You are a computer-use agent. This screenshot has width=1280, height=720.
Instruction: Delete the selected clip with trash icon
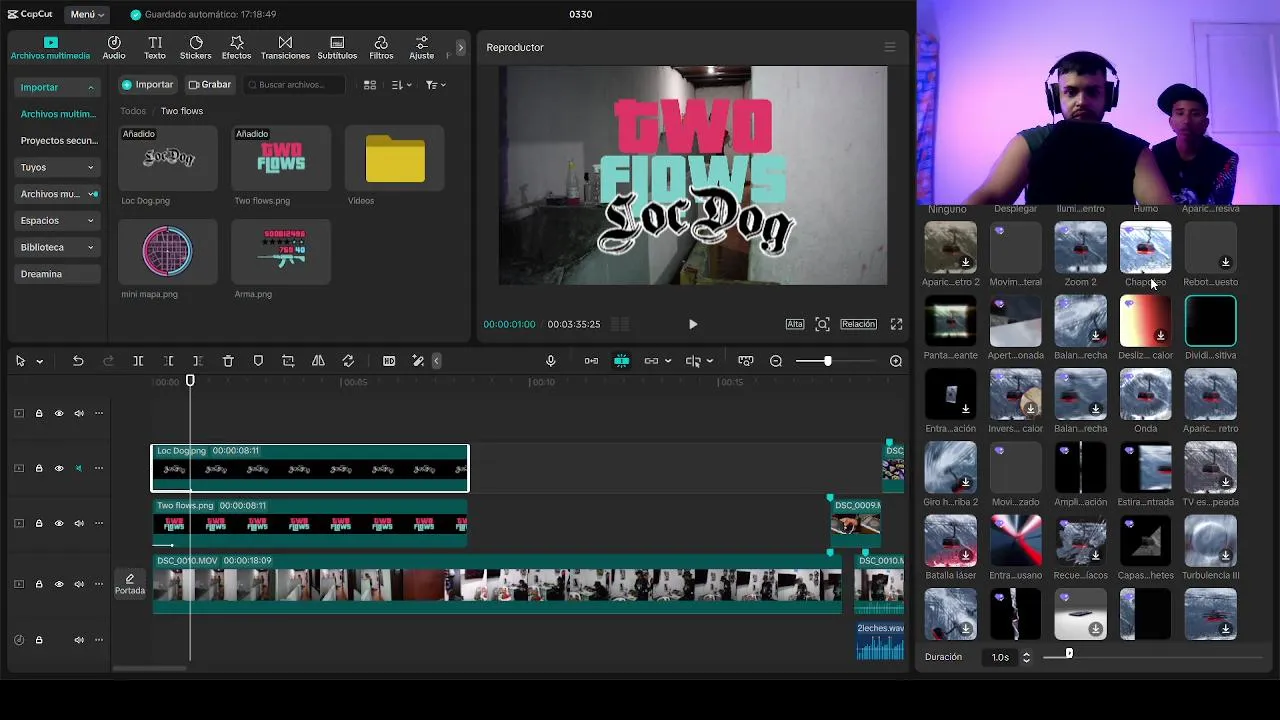(228, 361)
